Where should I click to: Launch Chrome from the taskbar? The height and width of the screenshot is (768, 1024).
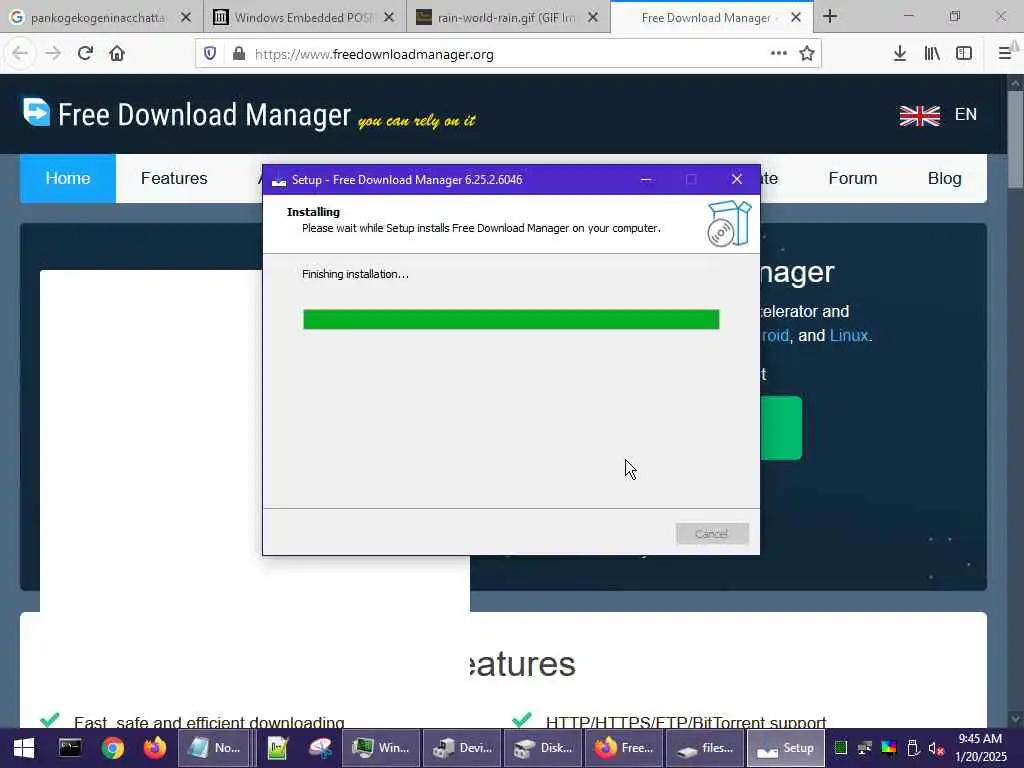pyautogui.click(x=112, y=748)
